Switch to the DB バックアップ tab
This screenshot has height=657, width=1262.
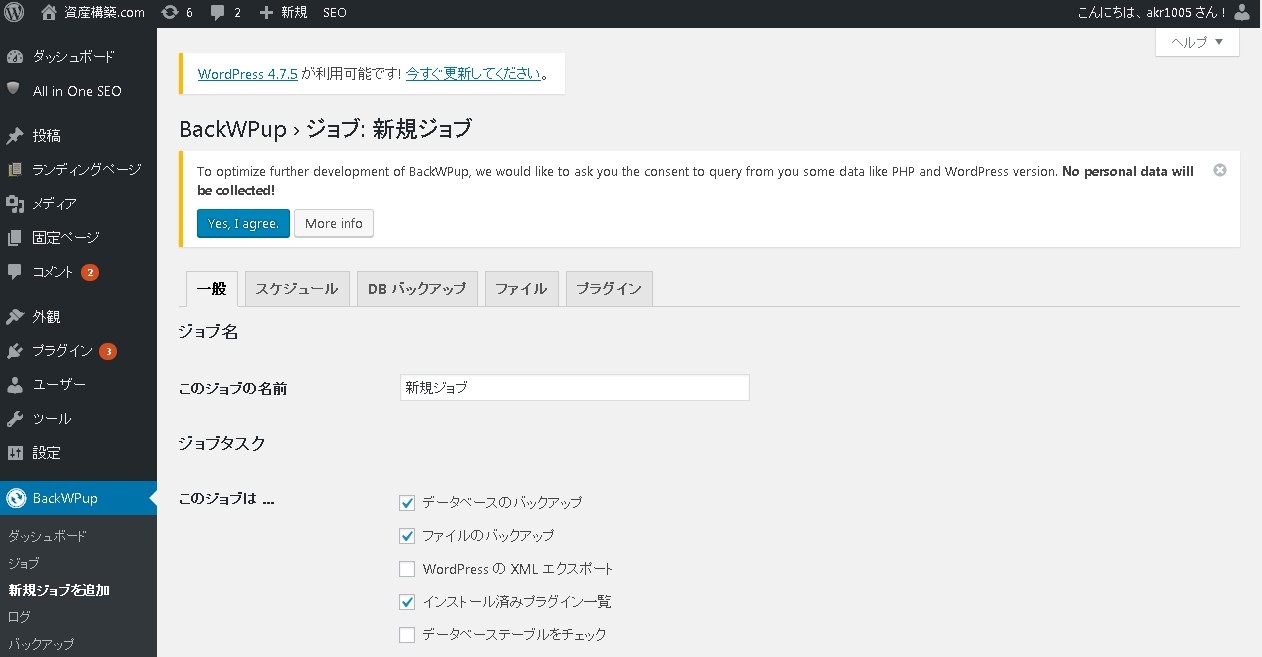point(417,289)
